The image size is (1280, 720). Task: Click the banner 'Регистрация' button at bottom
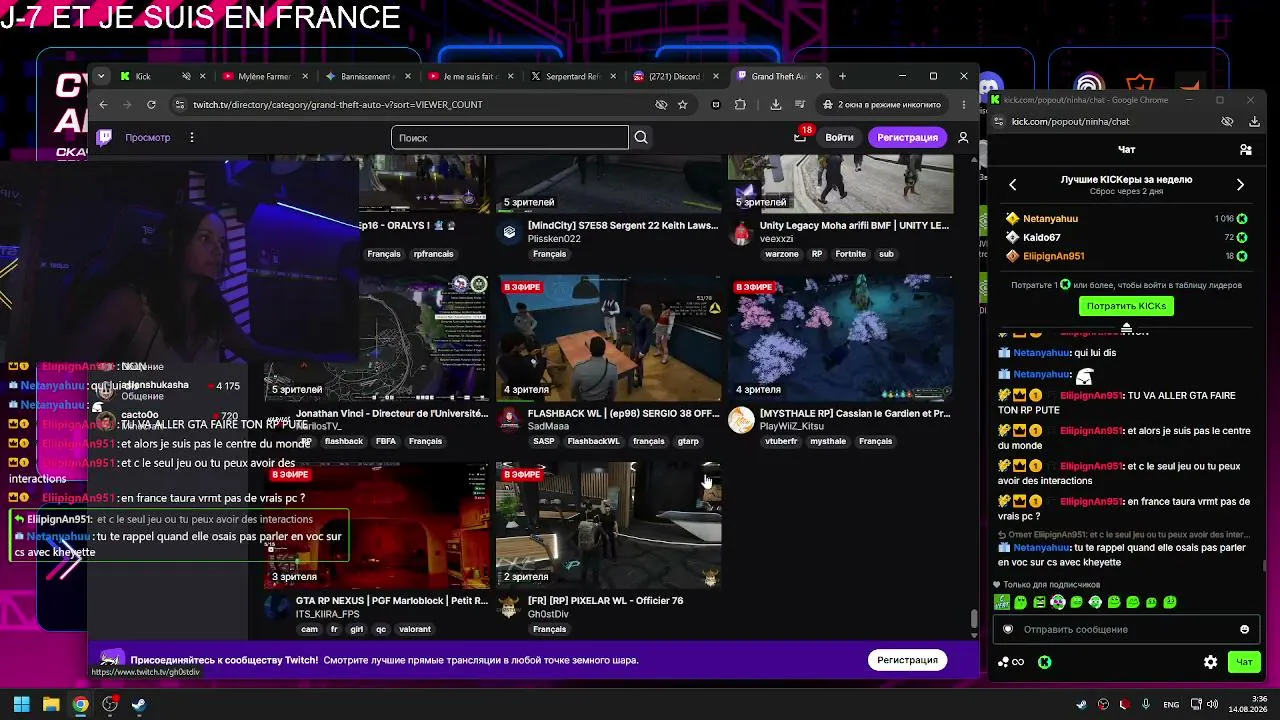click(x=908, y=660)
